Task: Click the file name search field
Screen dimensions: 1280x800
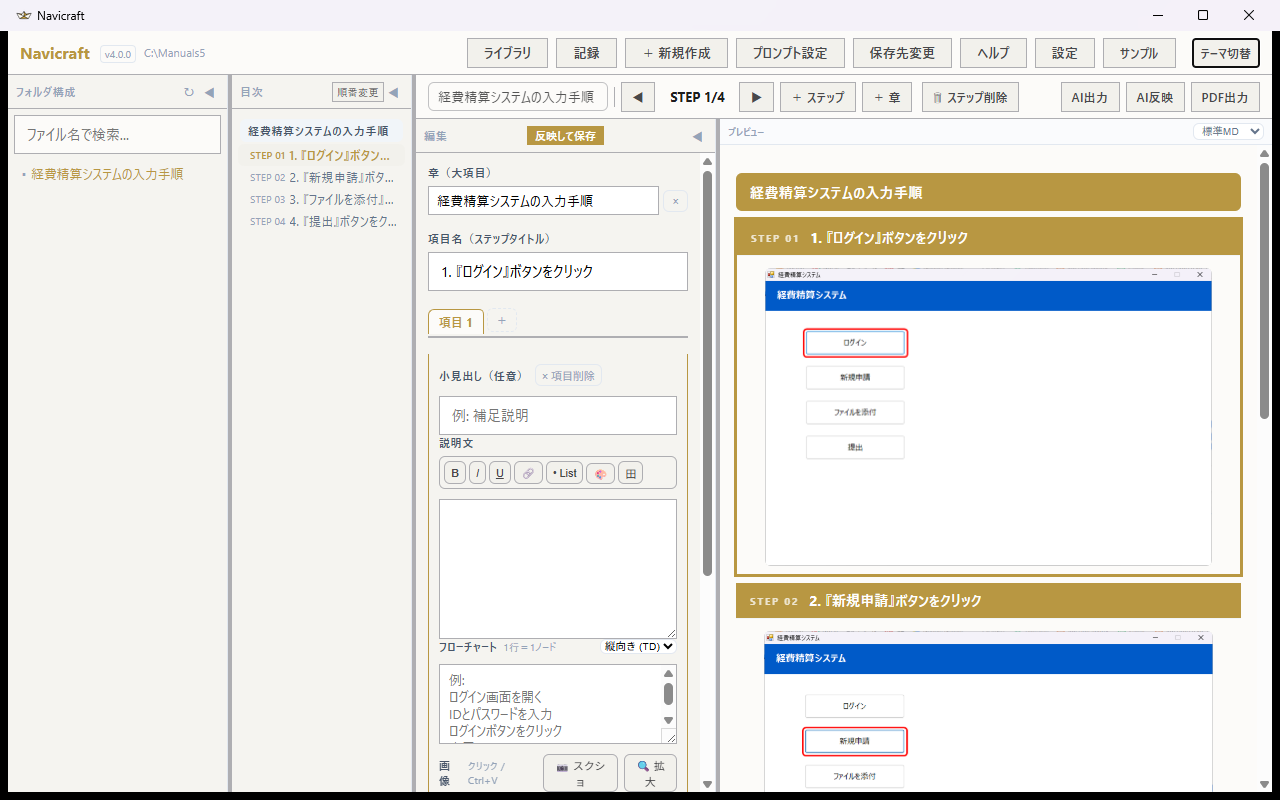Action: (x=117, y=134)
